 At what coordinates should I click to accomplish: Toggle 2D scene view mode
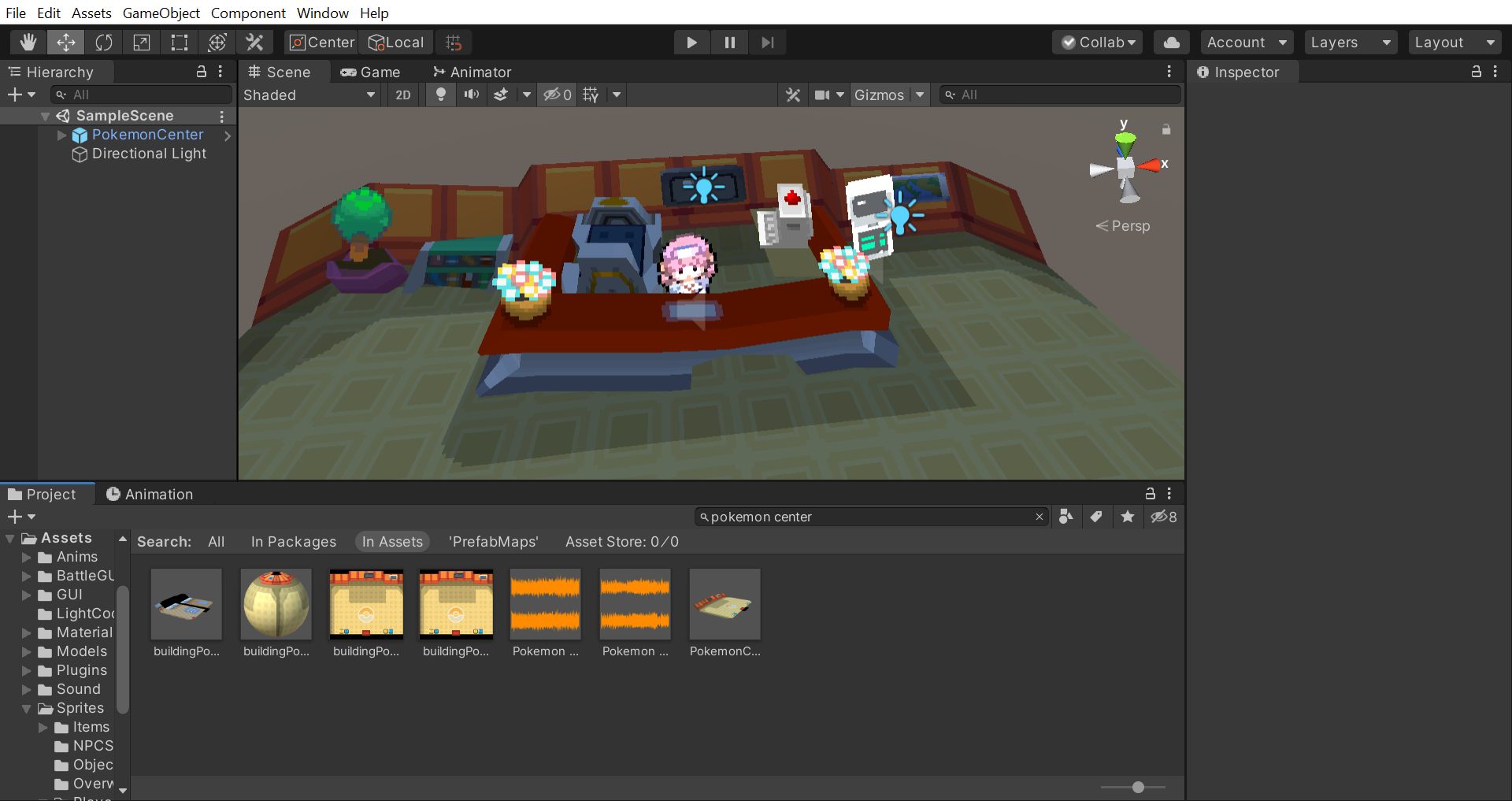pyautogui.click(x=403, y=95)
